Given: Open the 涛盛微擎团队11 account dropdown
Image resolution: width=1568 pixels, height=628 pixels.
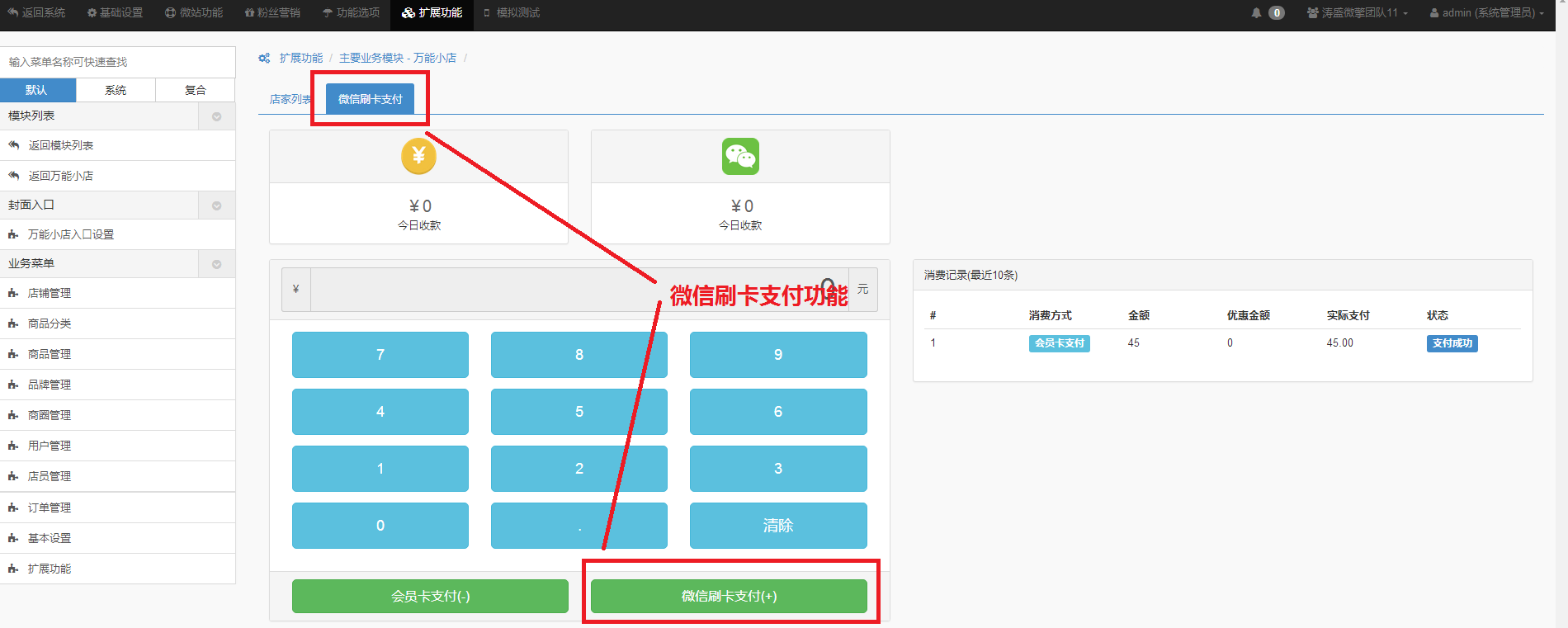Looking at the screenshot, I should tap(1358, 12).
